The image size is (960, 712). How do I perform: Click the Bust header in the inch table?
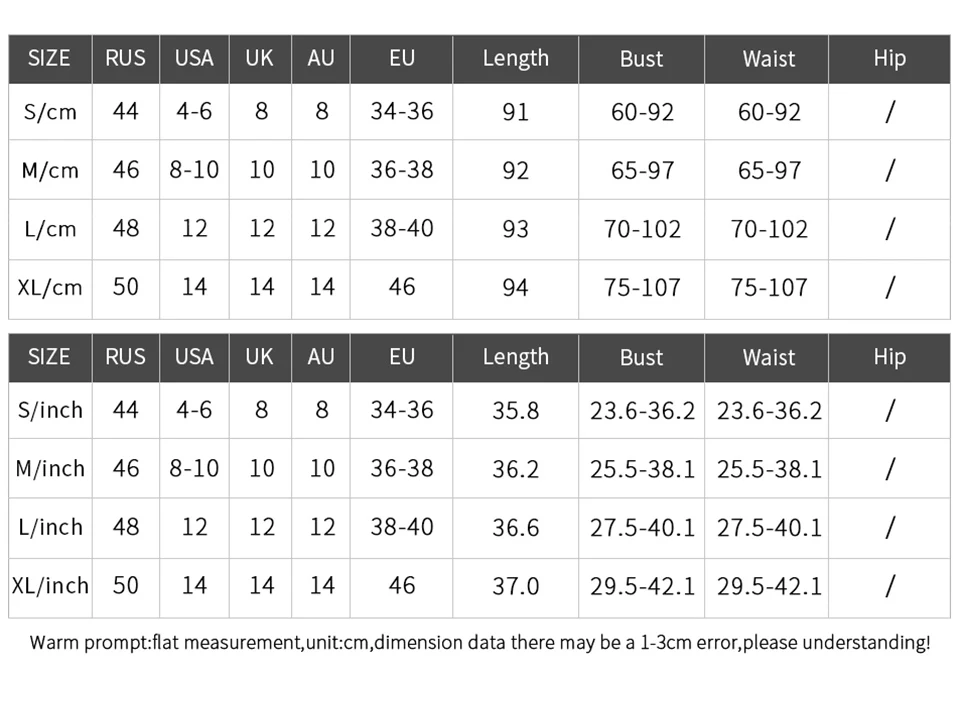[x=641, y=358]
